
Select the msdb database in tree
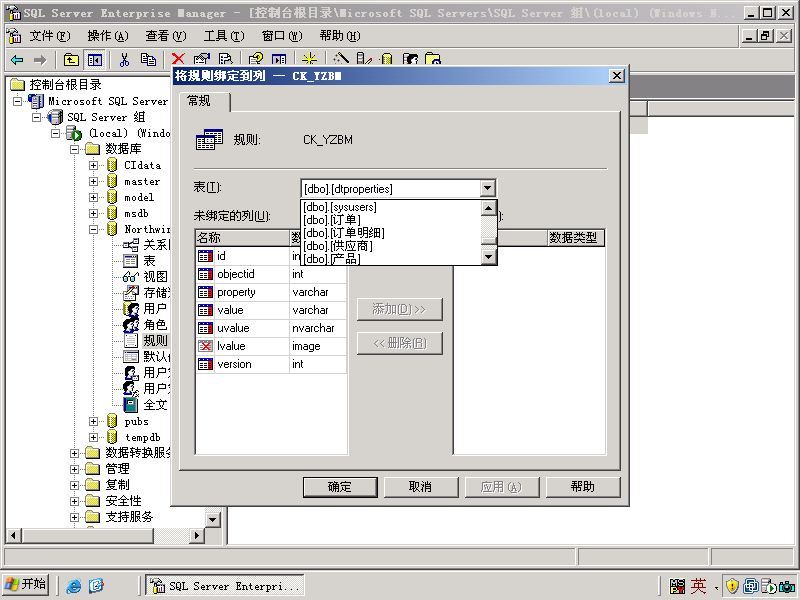pyautogui.click(x=136, y=213)
